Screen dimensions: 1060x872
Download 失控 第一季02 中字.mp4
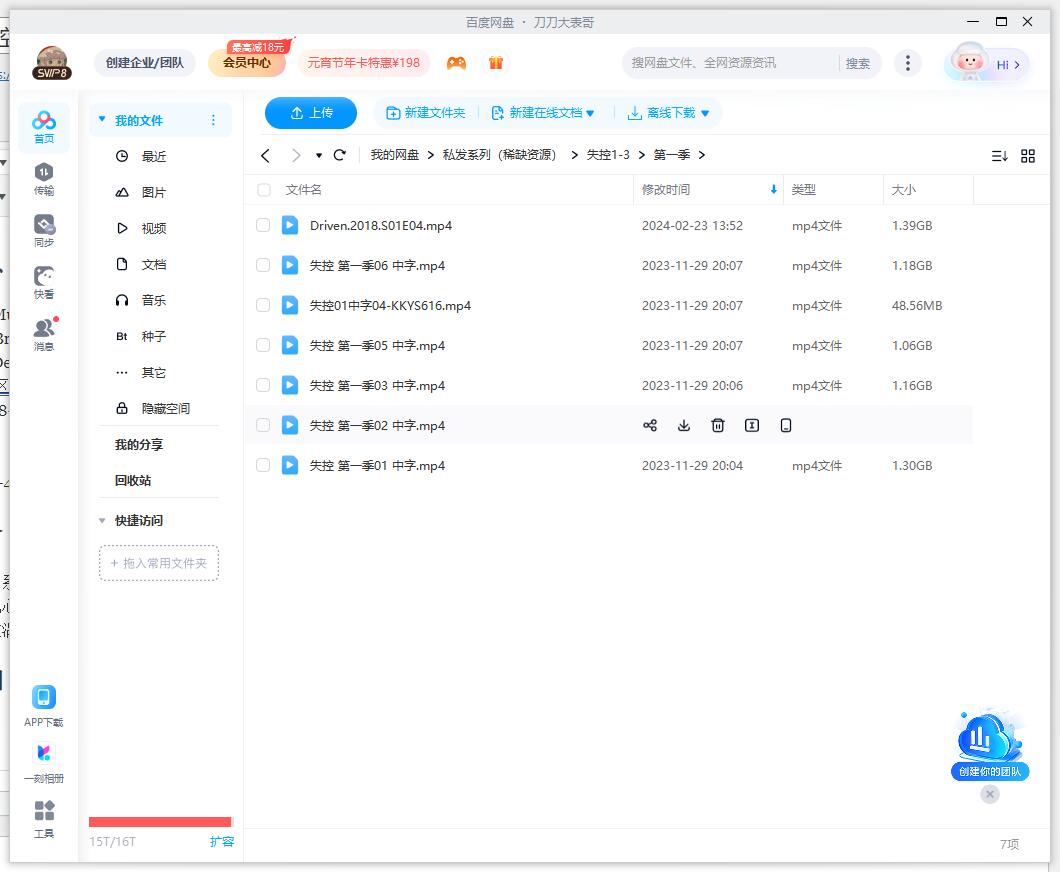tap(684, 425)
